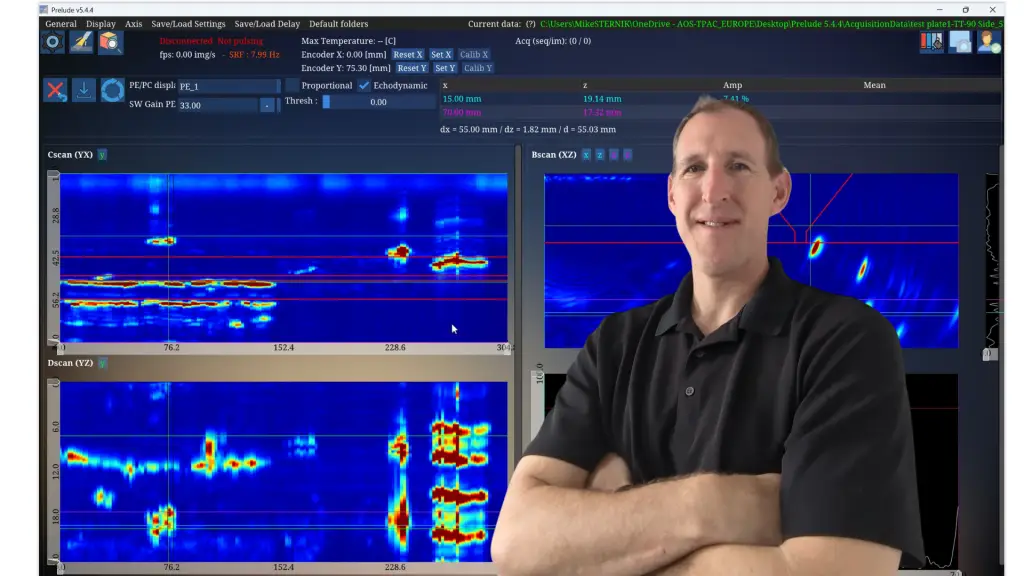Open the Save/Load Settings menu

[x=188, y=24]
